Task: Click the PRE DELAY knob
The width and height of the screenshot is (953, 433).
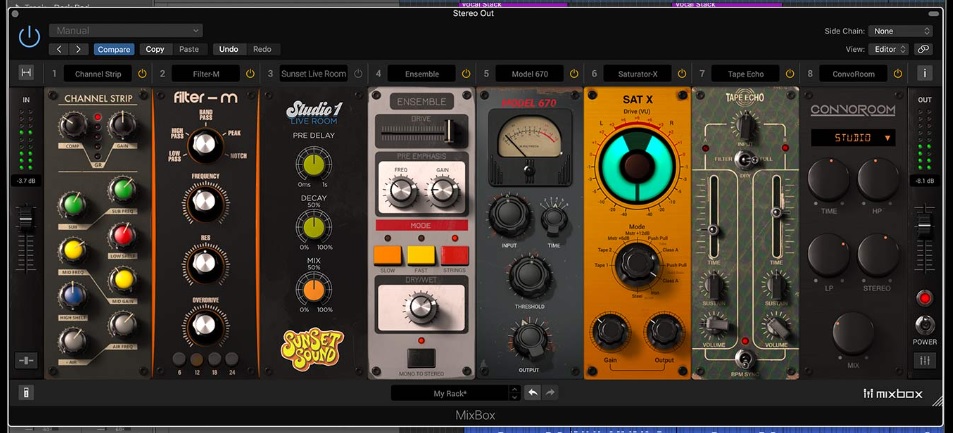Action: pos(314,165)
